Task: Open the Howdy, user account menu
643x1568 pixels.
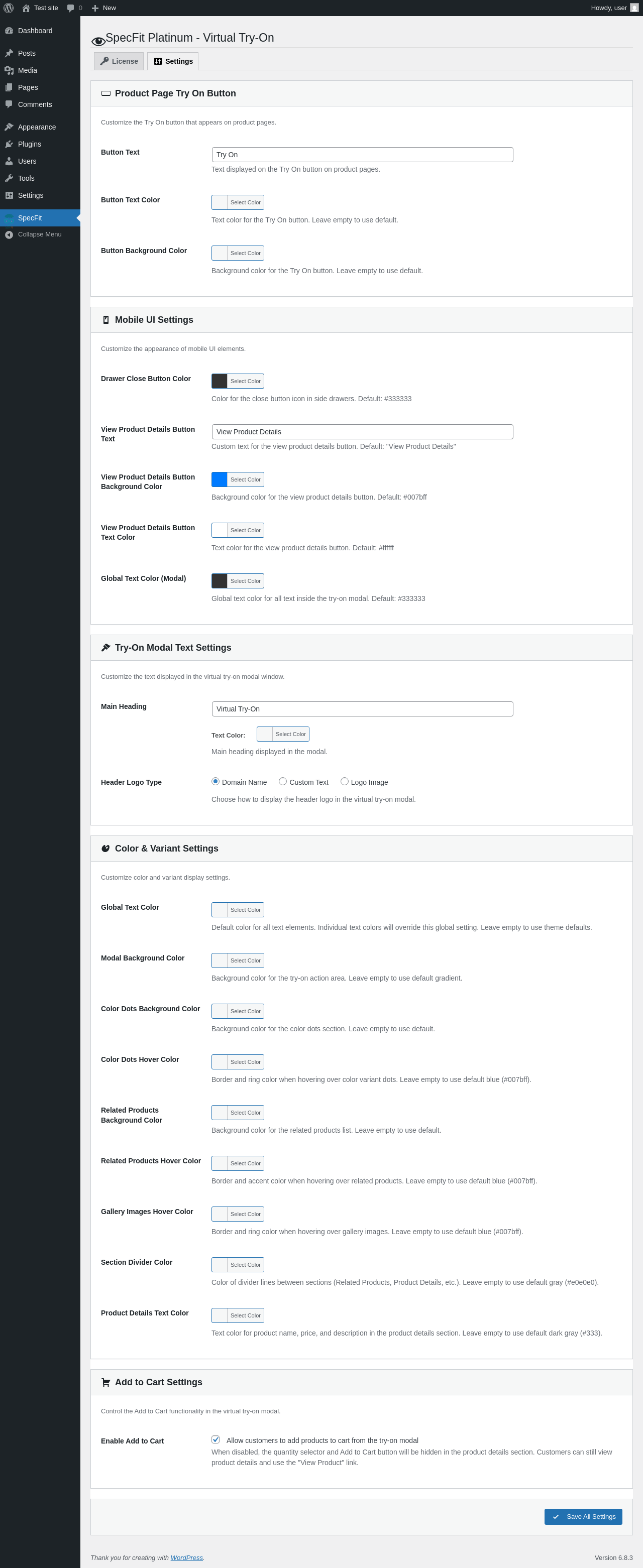Action: pos(614,8)
